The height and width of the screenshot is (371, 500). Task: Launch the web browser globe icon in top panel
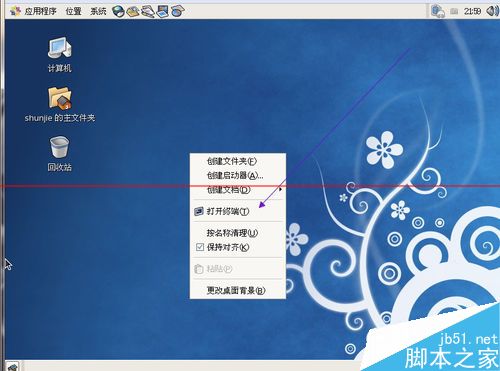[118, 12]
